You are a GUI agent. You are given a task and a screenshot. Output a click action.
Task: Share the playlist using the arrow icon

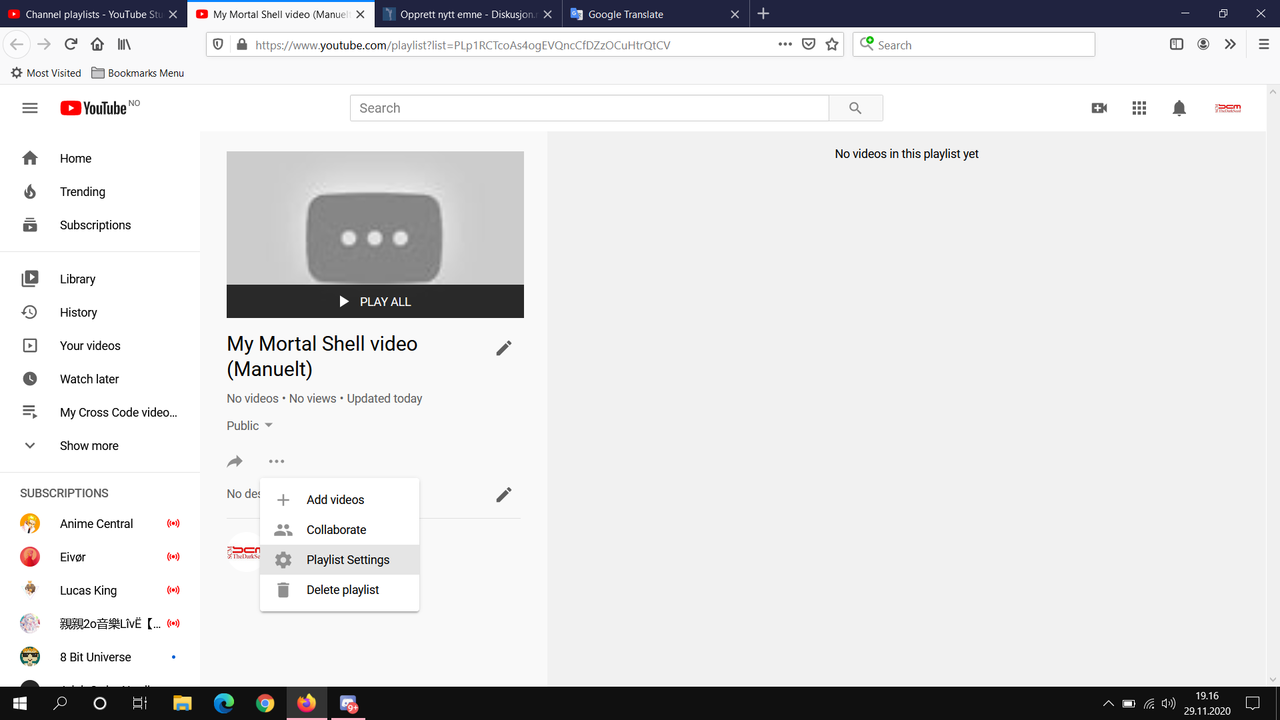(x=235, y=461)
